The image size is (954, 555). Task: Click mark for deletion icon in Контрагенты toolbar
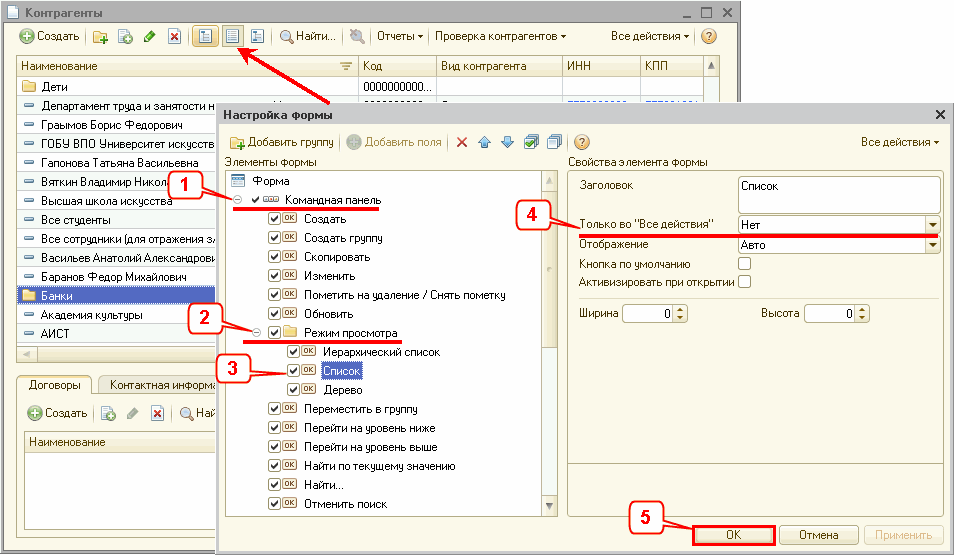(175, 37)
